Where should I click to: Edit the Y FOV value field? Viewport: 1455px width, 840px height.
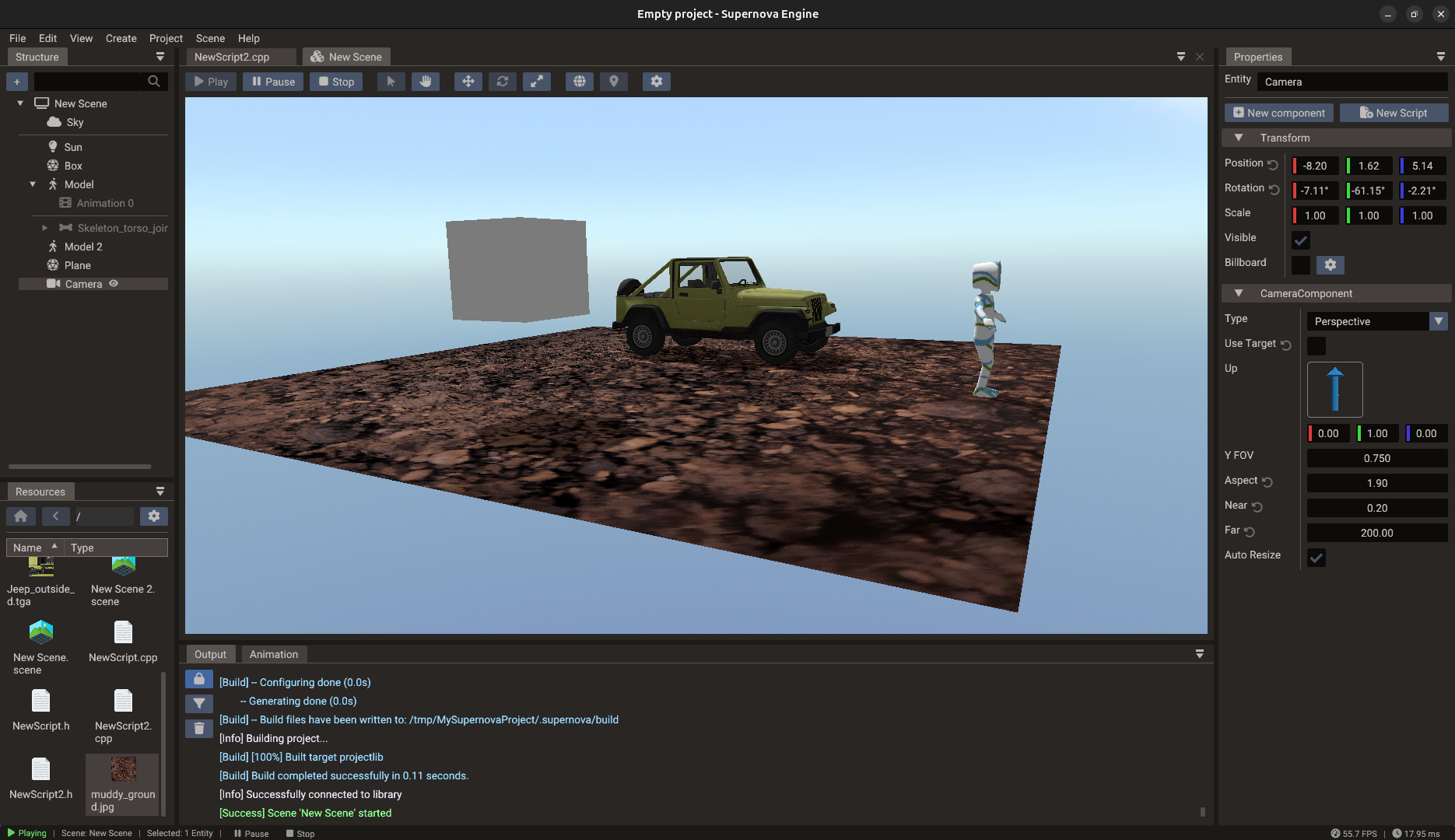click(x=1376, y=458)
